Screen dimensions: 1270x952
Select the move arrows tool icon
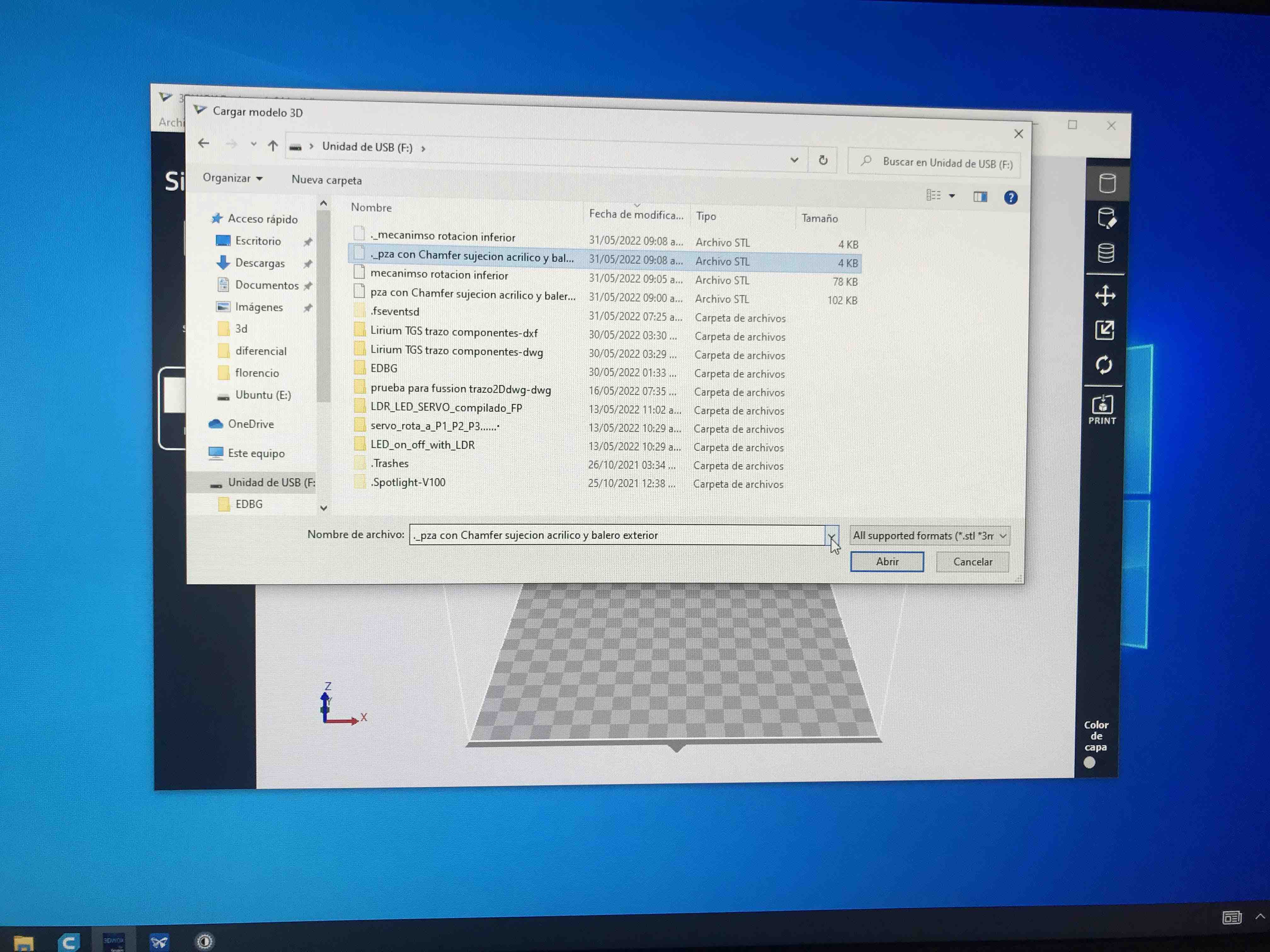[1105, 296]
